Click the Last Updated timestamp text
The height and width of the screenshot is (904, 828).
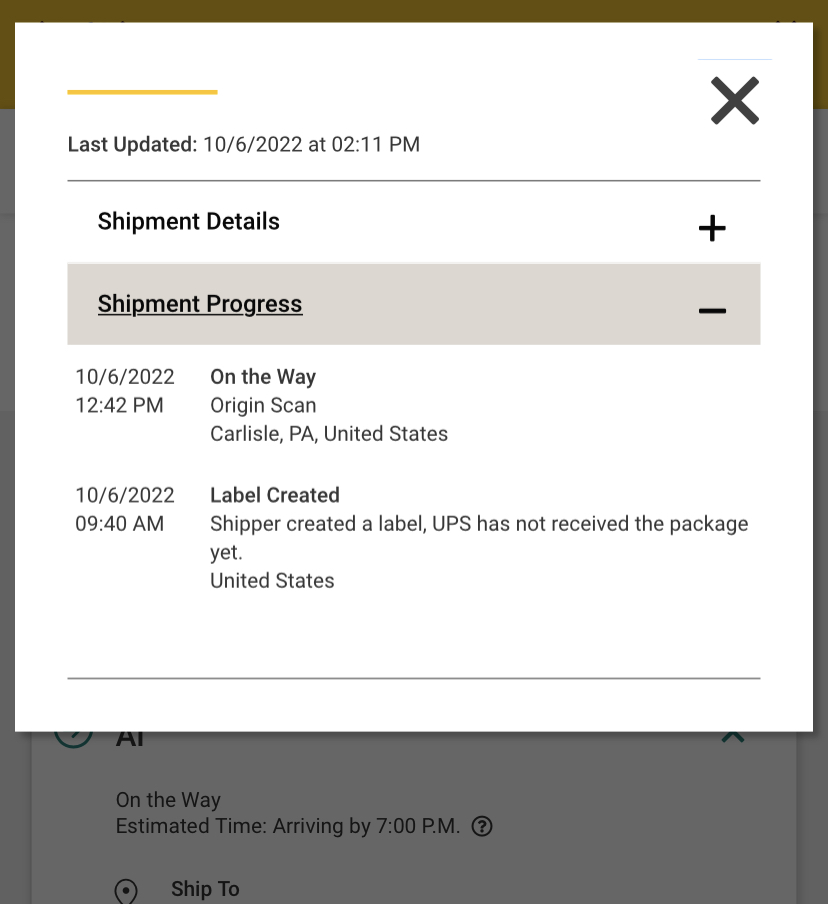tap(243, 144)
